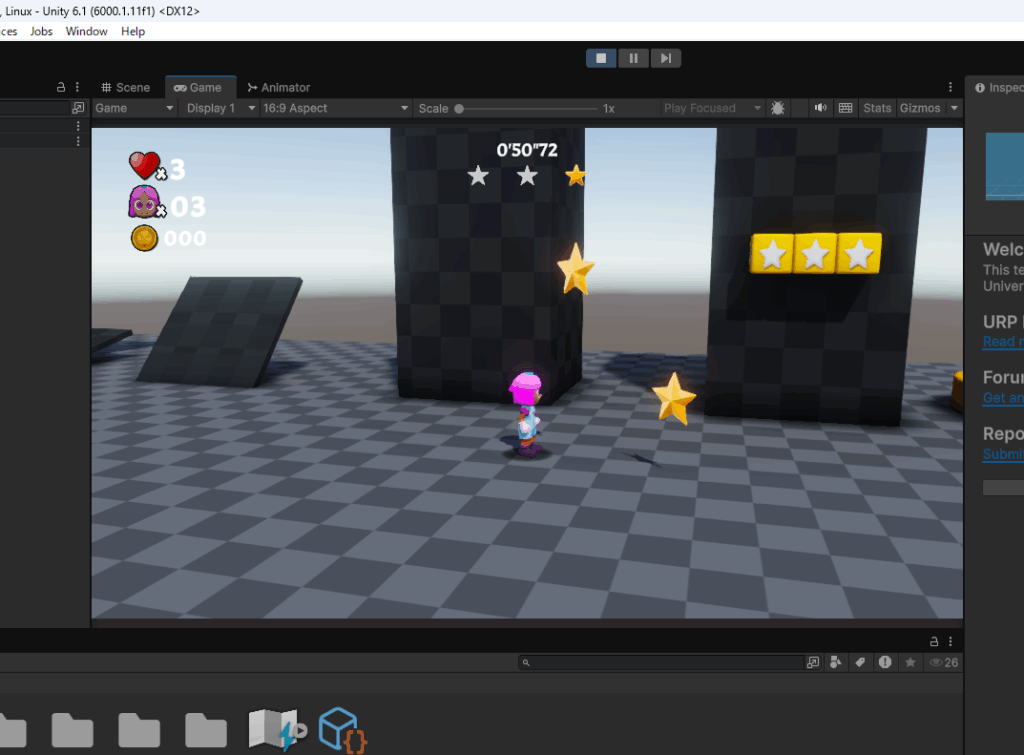Viewport: 1024px width, 755px height.
Task: Open the Project panel options menu
Action: pyautogui.click(x=950, y=641)
